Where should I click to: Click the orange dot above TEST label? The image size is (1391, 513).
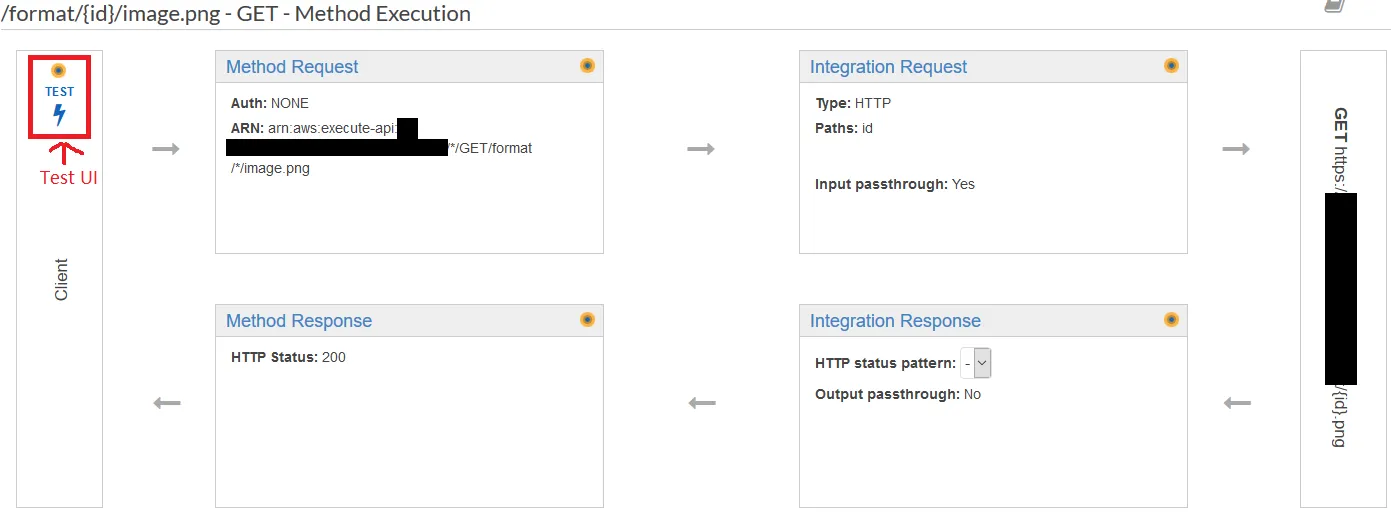point(59,70)
